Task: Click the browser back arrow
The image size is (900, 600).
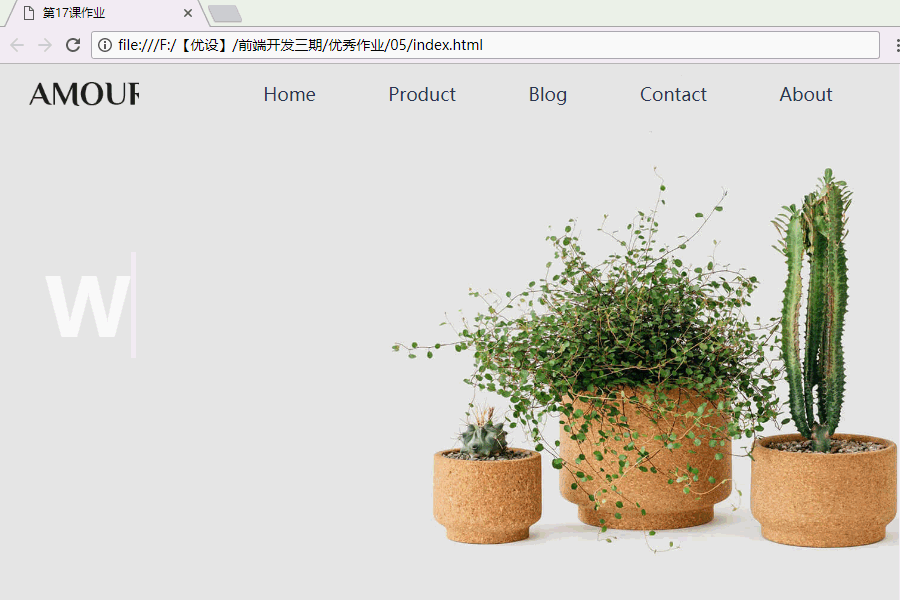Action: point(17,45)
